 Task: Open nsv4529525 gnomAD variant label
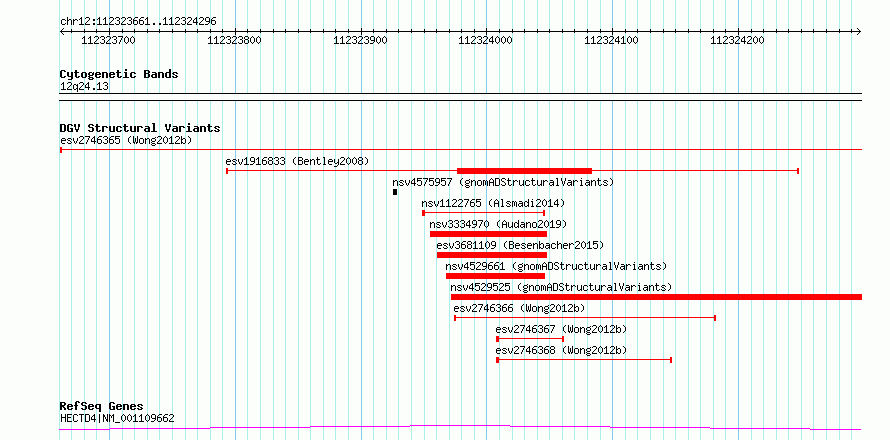coord(561,287)
